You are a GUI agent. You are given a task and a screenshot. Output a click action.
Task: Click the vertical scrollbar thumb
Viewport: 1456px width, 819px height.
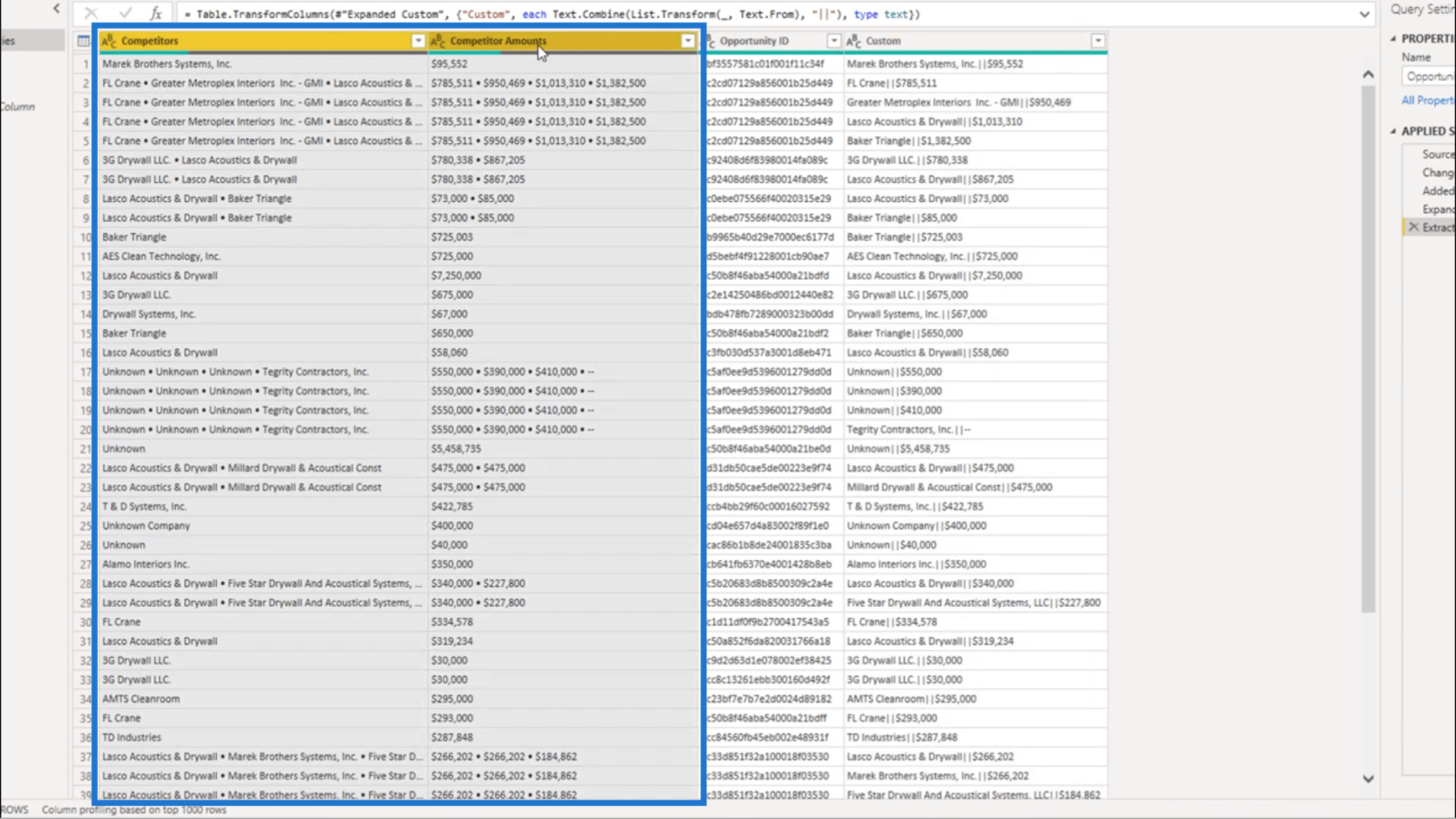click(1368, 347)
